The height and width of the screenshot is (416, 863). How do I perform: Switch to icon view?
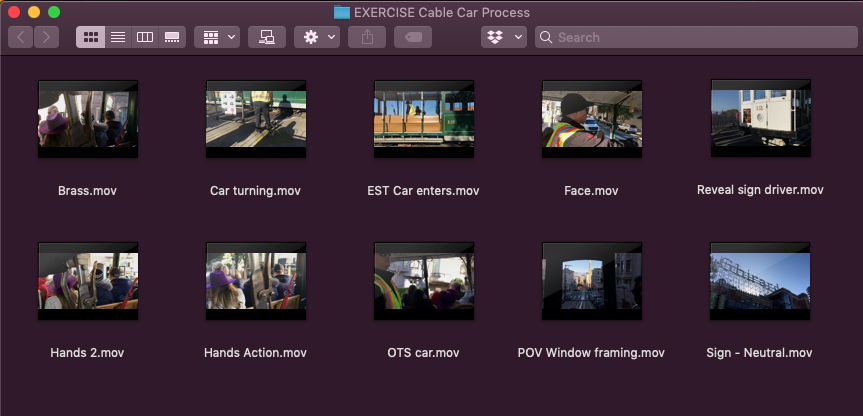coord(90,37)
